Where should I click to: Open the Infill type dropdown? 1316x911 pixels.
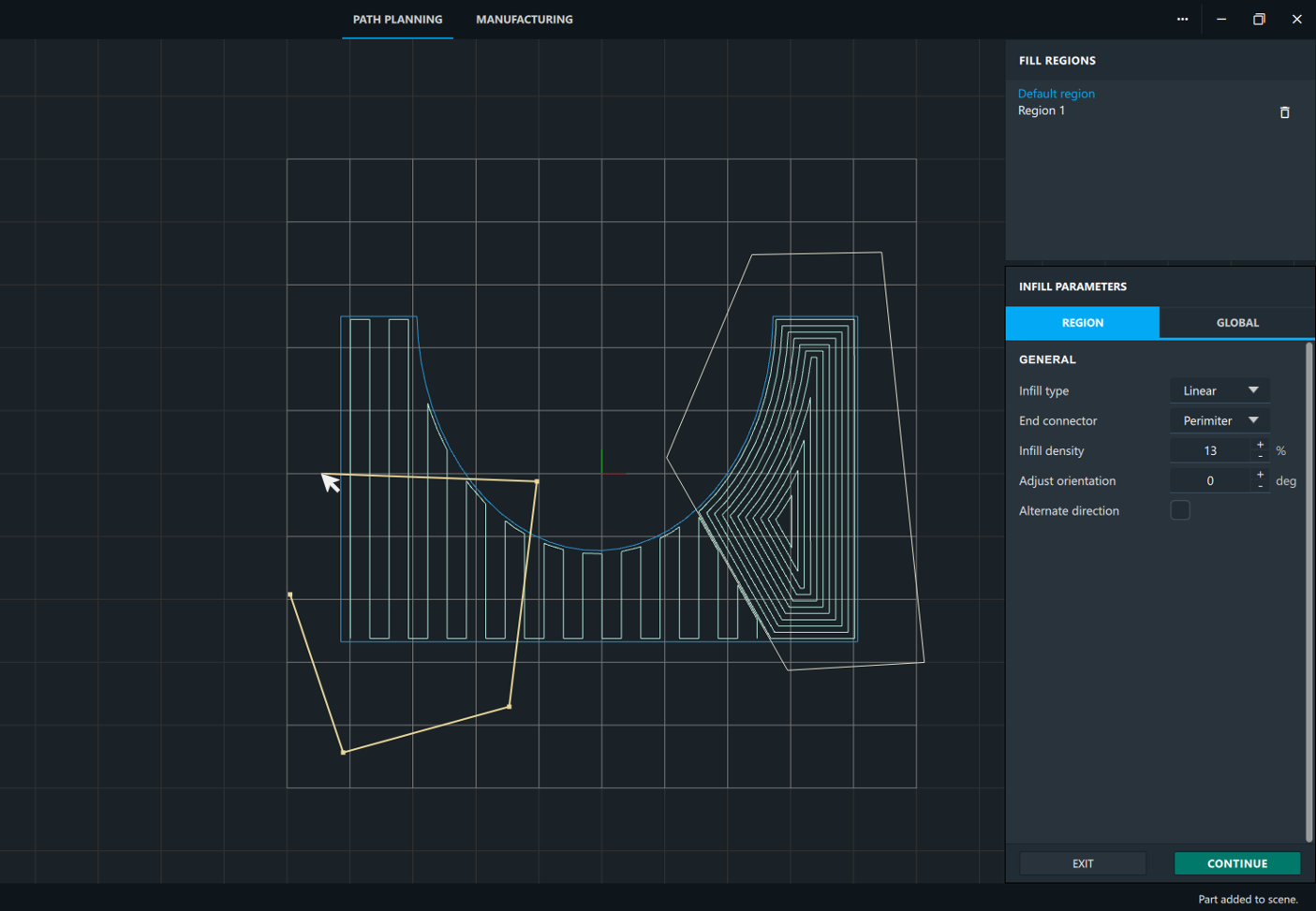pos(1220,390)
